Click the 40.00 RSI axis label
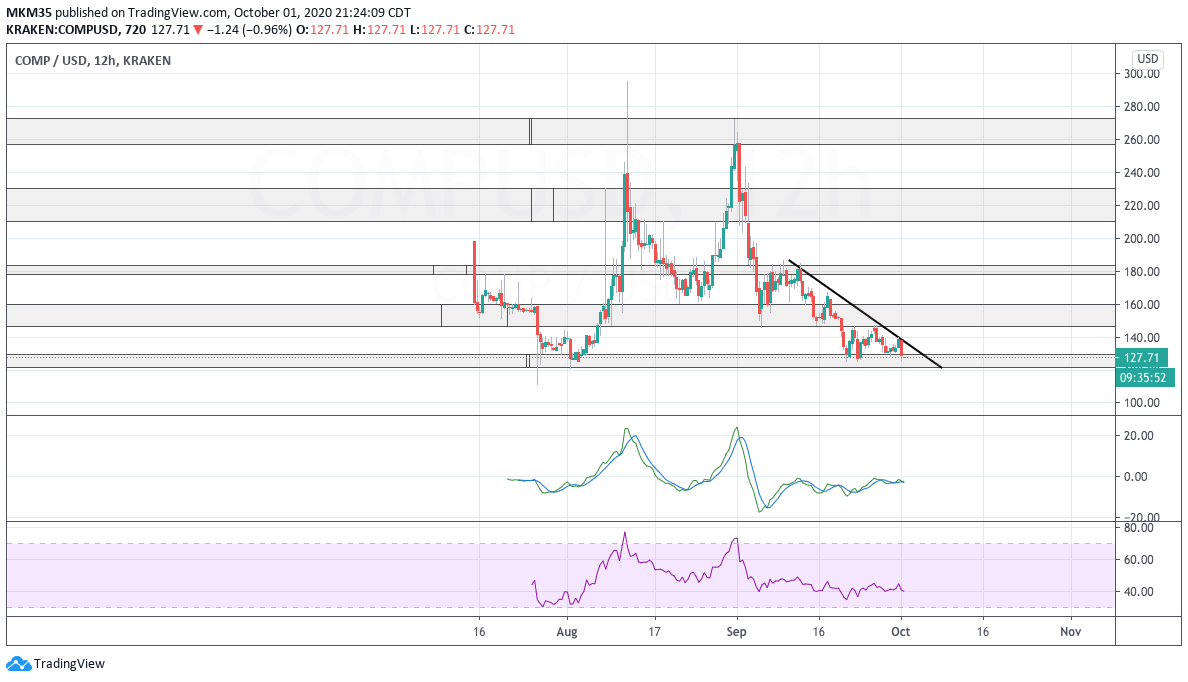1188x682 pixels. pos(1138,592)
